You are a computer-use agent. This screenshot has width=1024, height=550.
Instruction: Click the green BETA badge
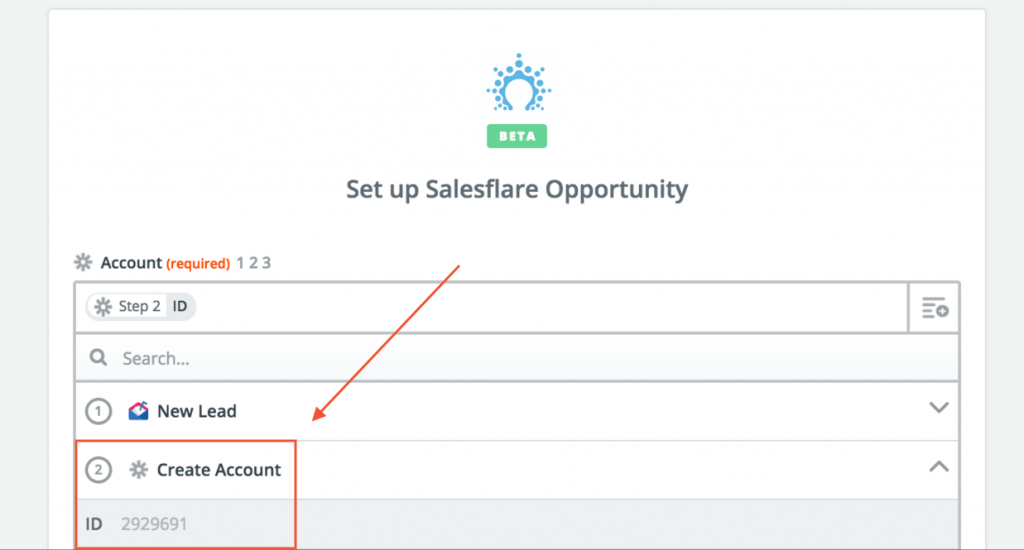coord(517,137)
